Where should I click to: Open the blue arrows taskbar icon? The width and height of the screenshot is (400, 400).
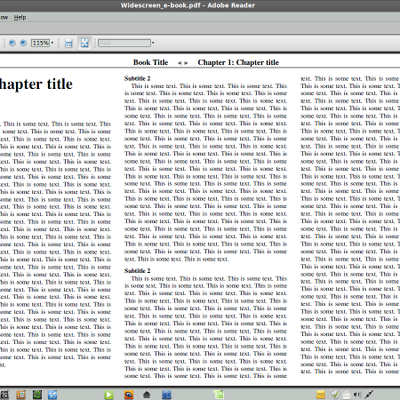tap(53, 395)
